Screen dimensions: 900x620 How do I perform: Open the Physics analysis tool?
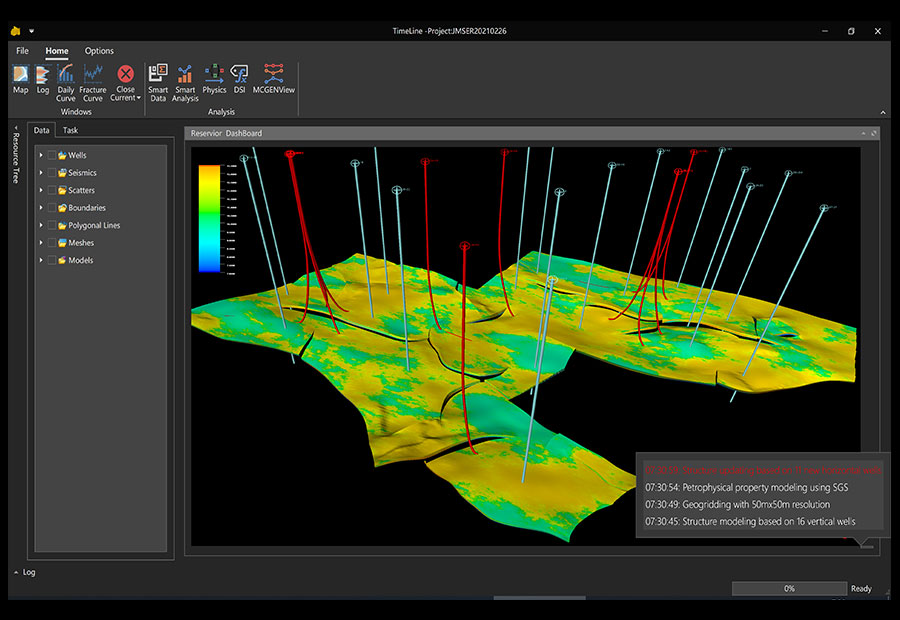(x=214, y=79)
